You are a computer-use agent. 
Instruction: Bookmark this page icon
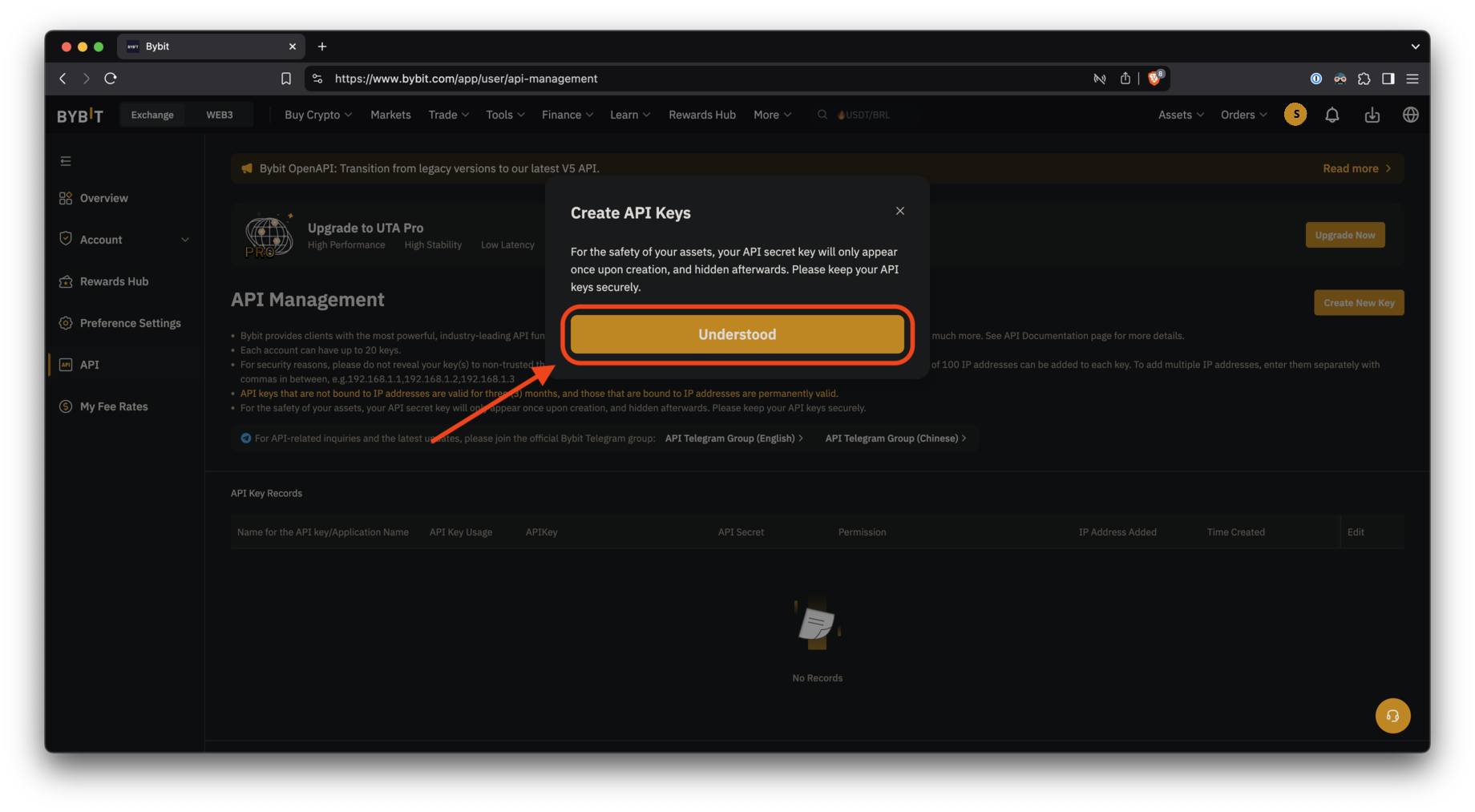coord(286,79)
